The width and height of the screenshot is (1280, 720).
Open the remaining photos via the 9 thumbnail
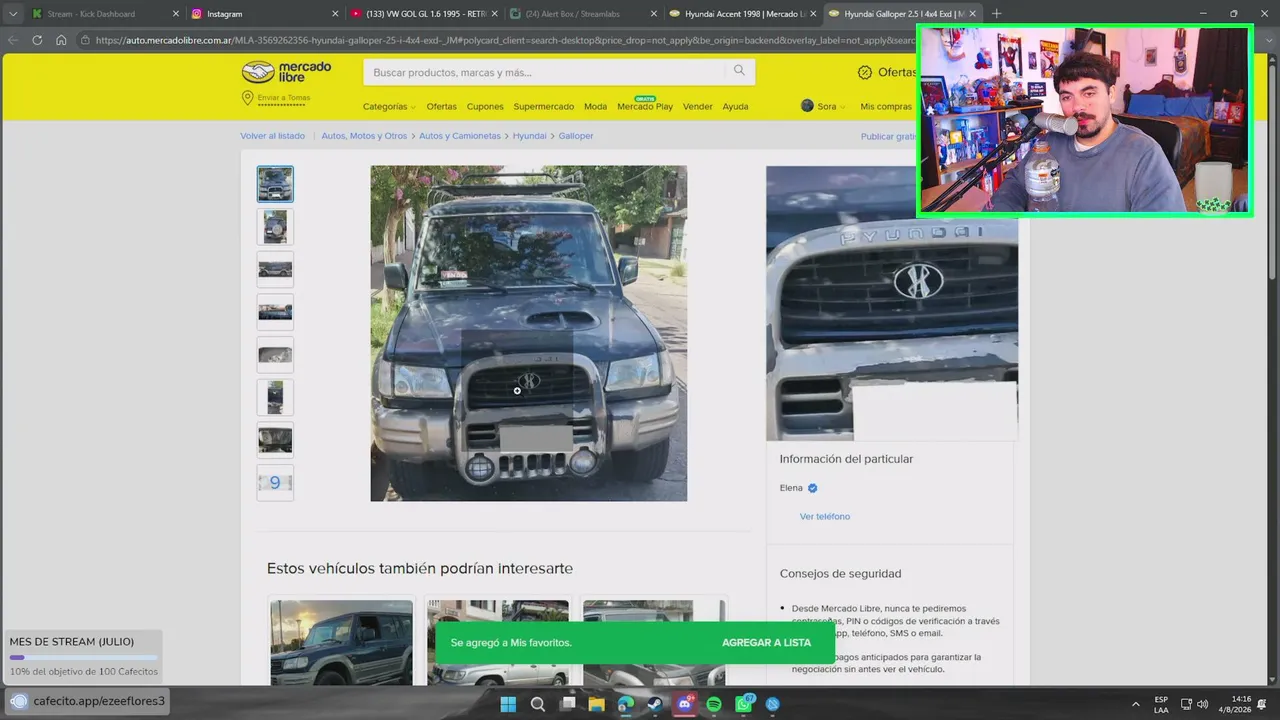pyautogui.click(x=275, y=483)
